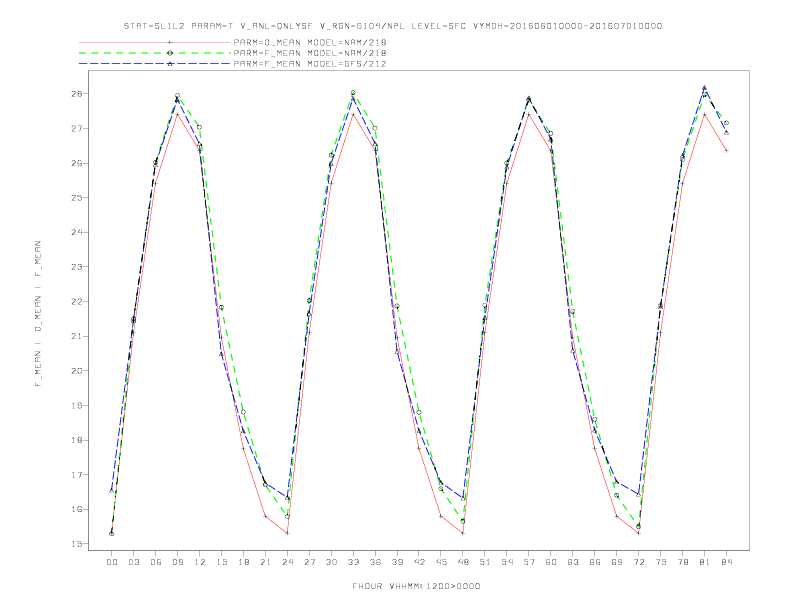This screenshot has height=612, width=792.
Task: Click red plus data marker at hour 84
Action: [726, 150]
